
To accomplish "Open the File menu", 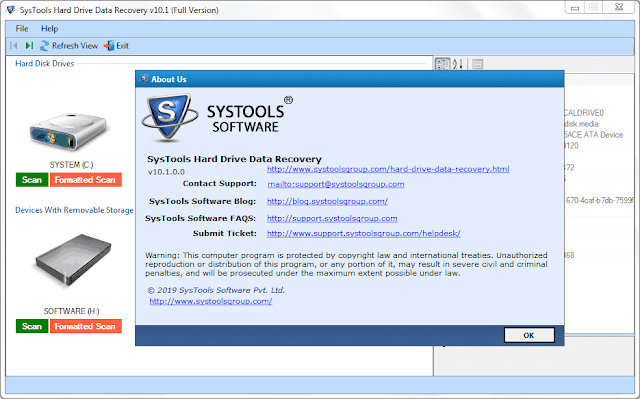I will click(22, 29).
